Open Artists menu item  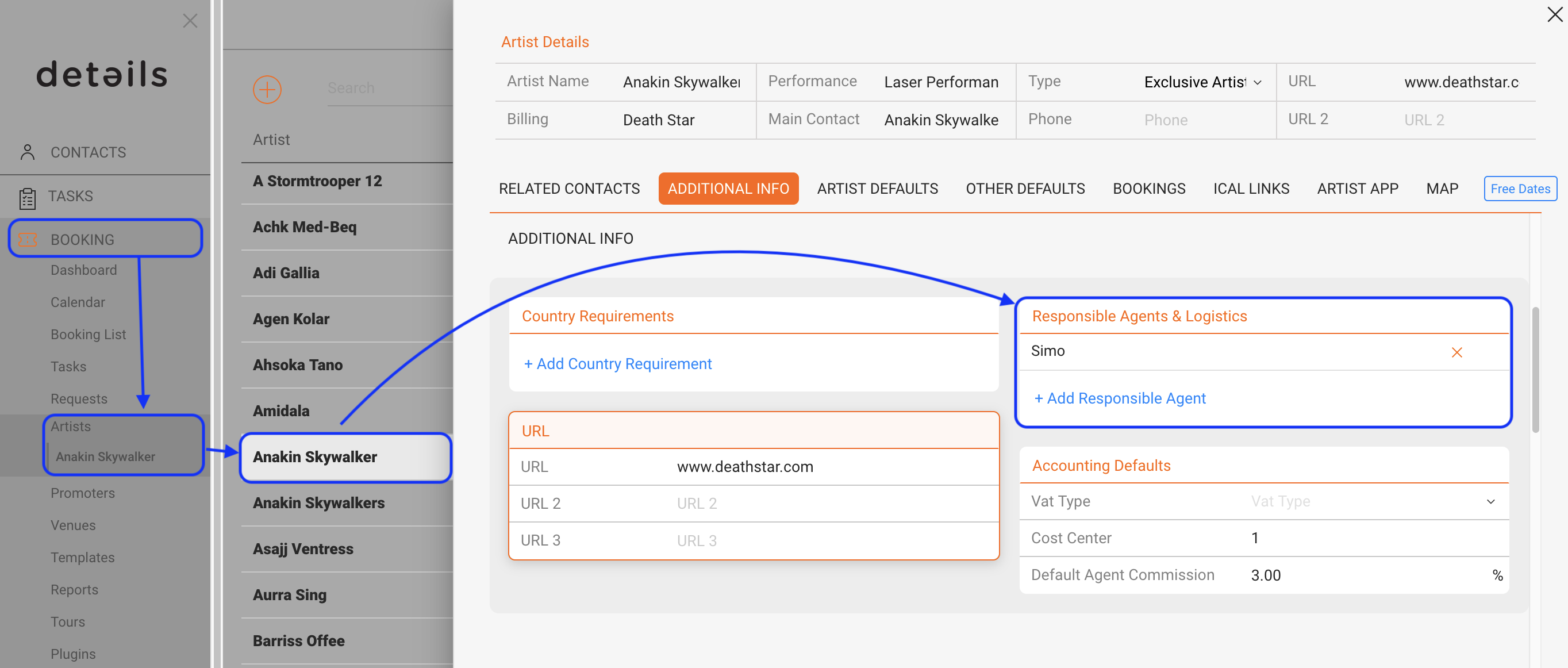pos(71,427)
